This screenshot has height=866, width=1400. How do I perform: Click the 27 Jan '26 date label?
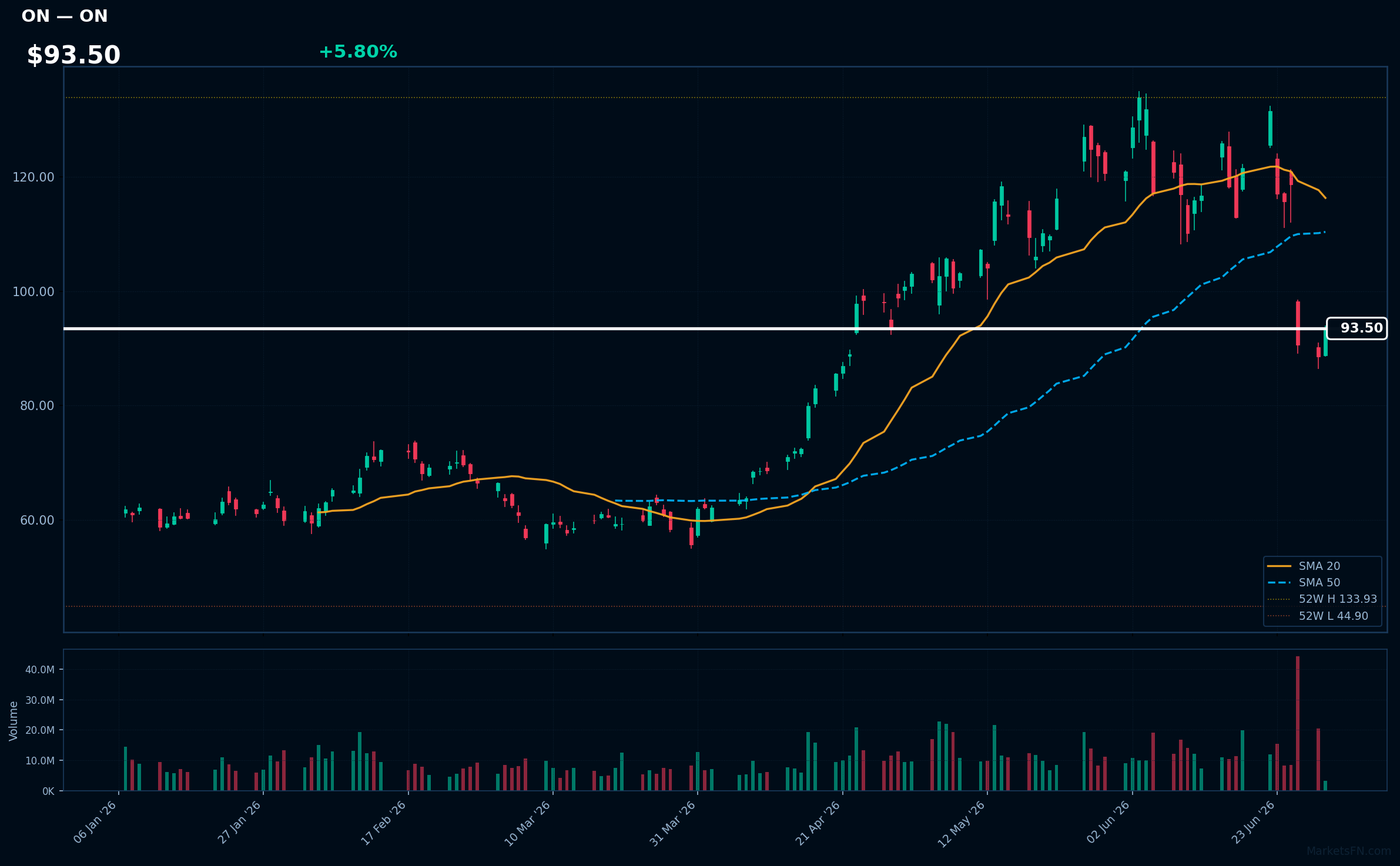point(239,823)
